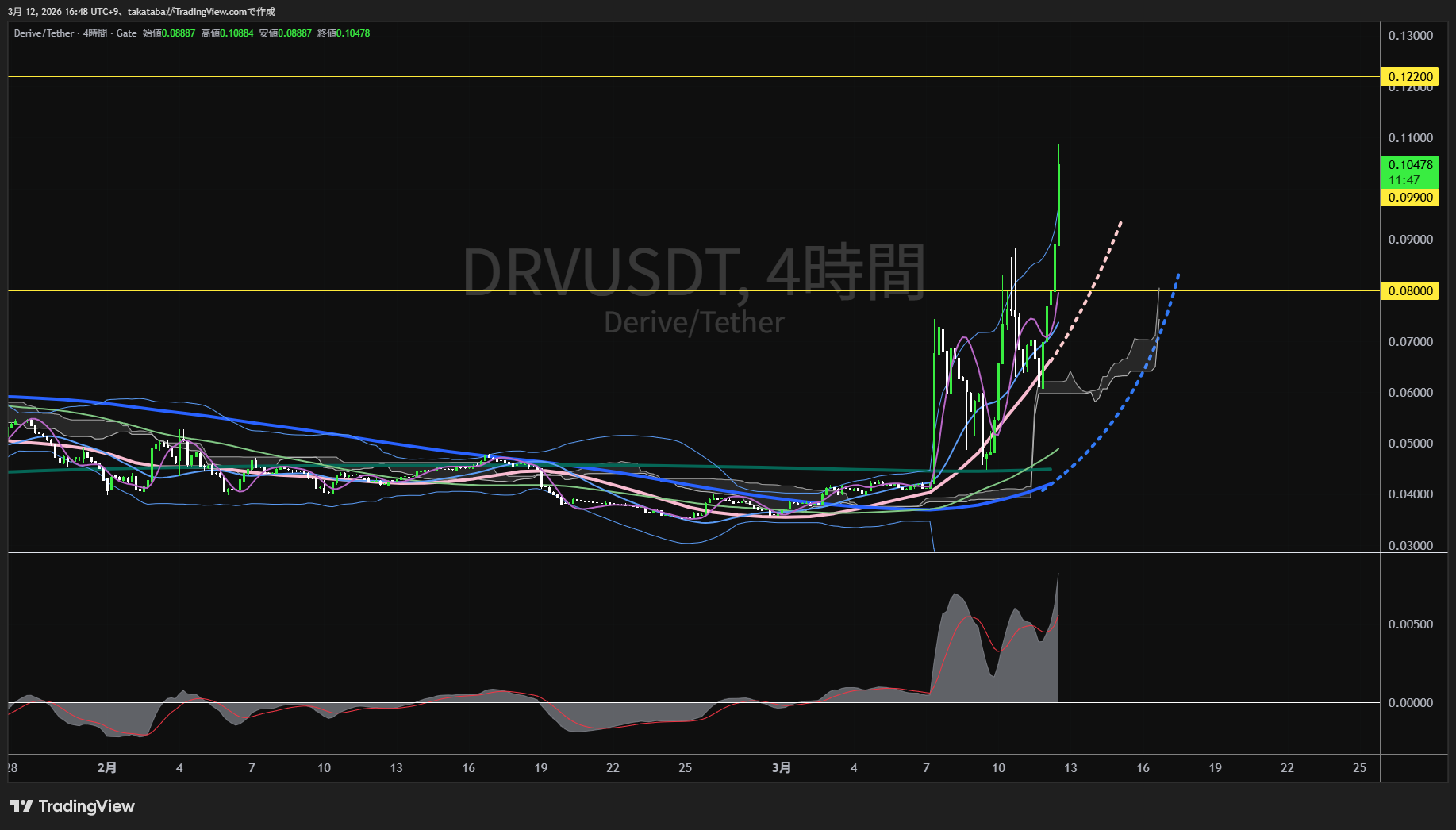The height and width of the screenshot is (830, 1456).
Task: Click the header creation date text
Action: pyautogui.click(x=141, y=12)
